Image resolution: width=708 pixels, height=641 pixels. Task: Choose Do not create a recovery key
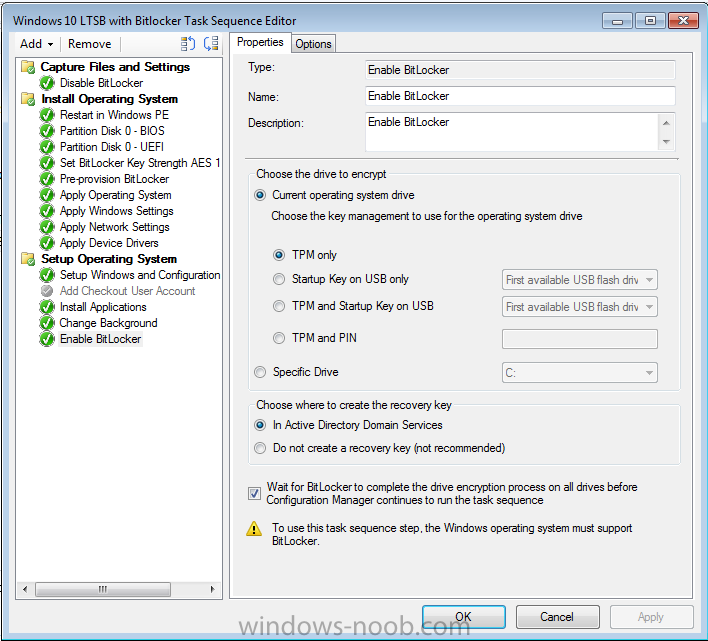260,448
